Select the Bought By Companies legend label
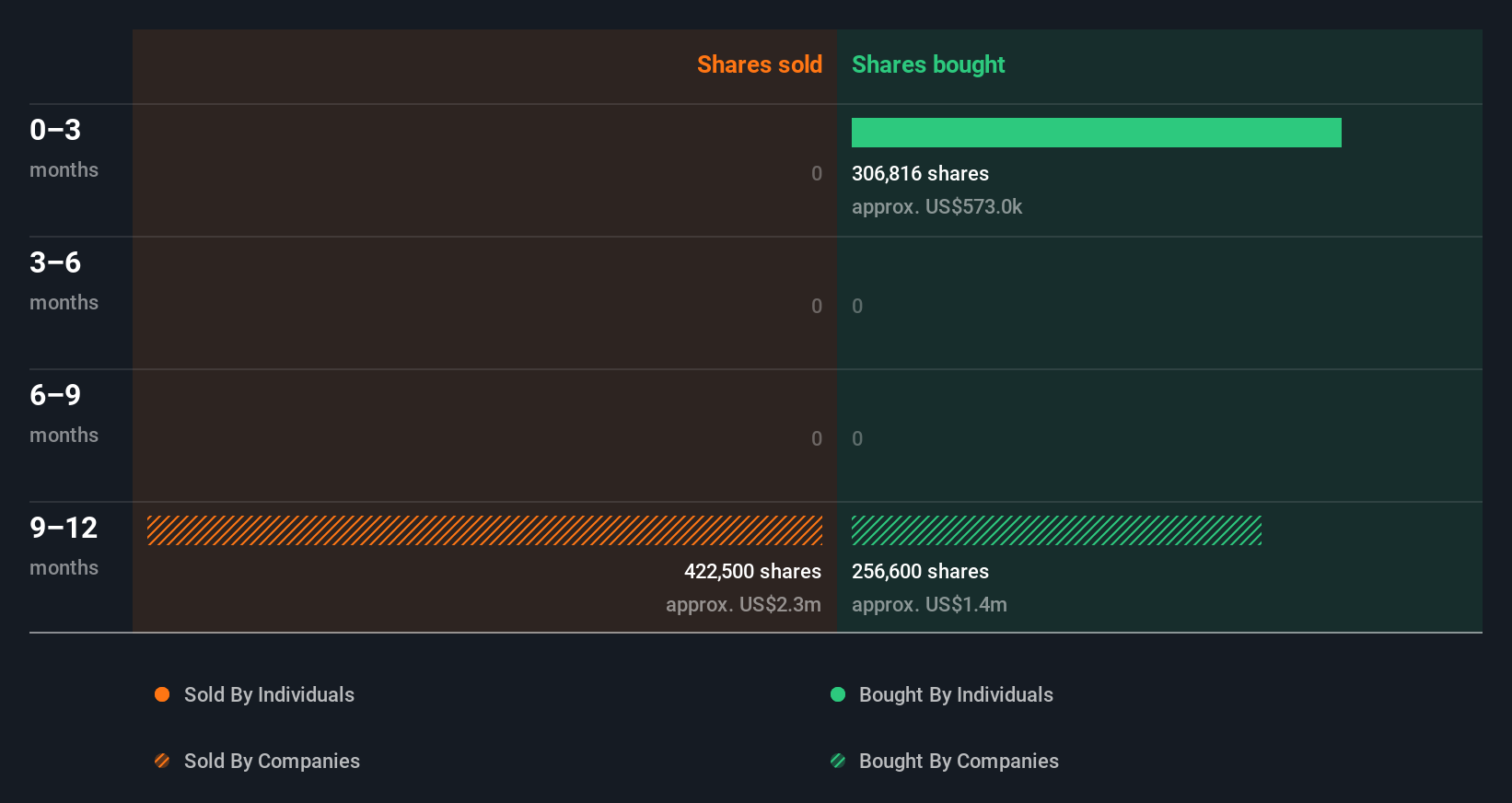The height and width of the screenshot is (803, 1512). point(959,762)
